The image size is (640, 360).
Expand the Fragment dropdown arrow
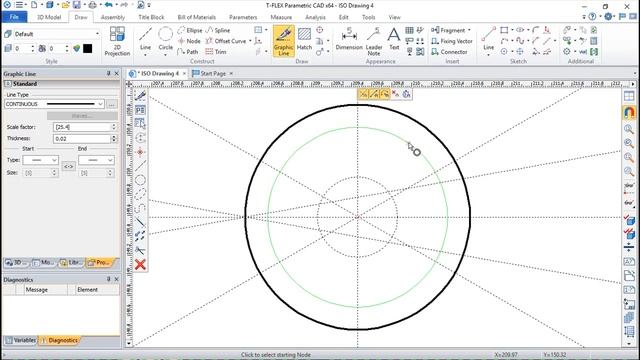(x=469, y=30)
